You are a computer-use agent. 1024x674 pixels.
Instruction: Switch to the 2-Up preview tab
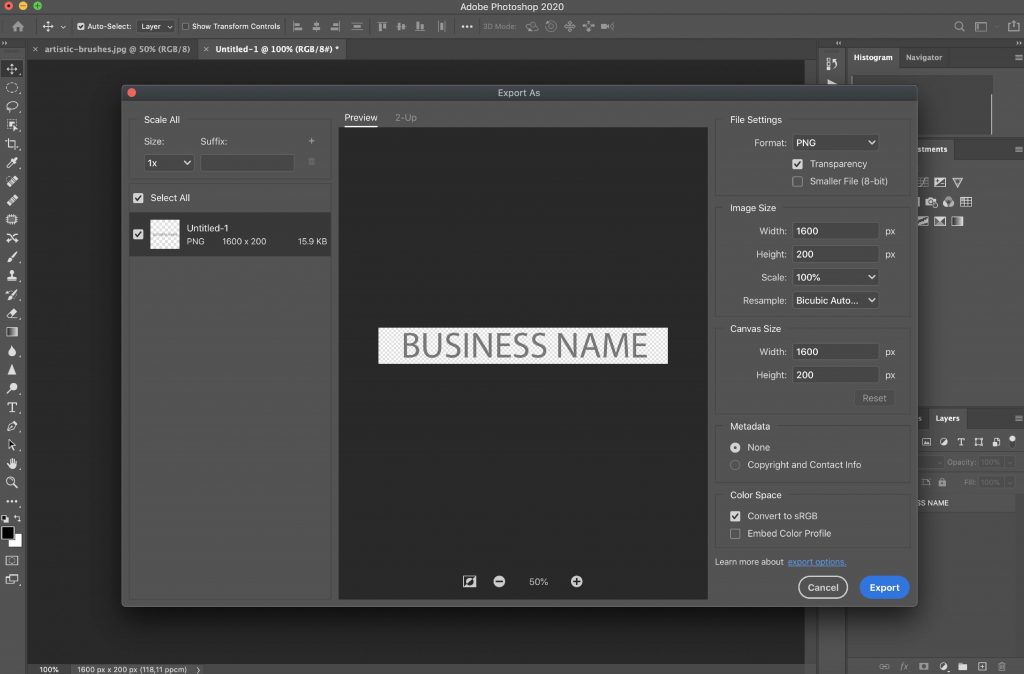click(405, 117)
